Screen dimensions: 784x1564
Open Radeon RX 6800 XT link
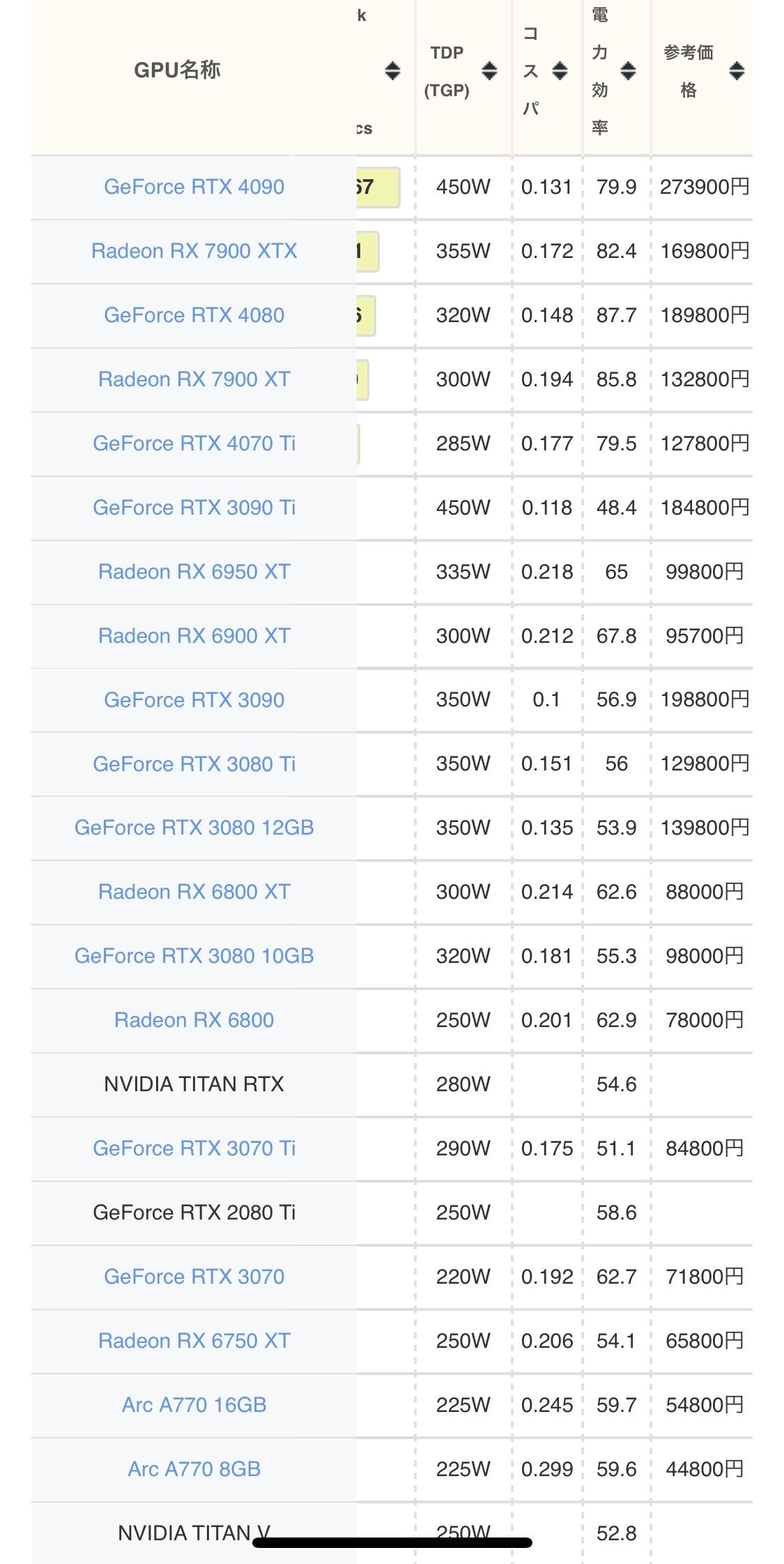point(194,892)
